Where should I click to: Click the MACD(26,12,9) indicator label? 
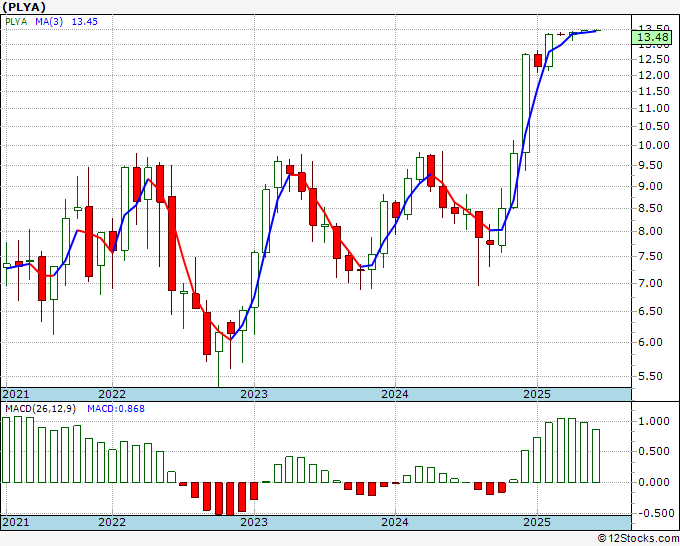[41, 409]
